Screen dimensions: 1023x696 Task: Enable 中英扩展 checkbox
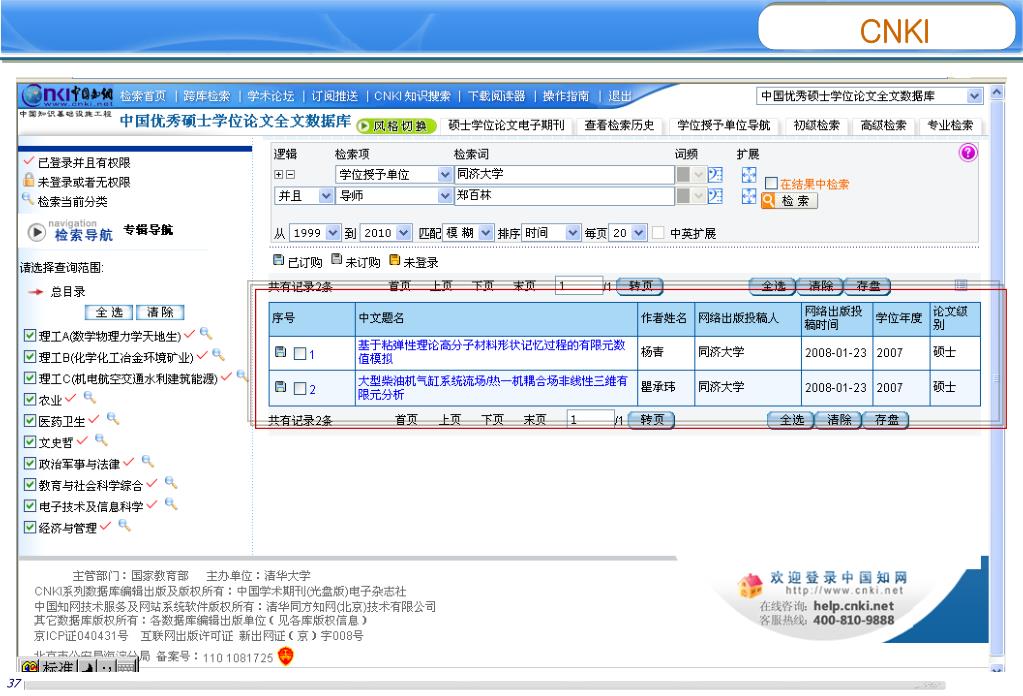click(658, 233)
